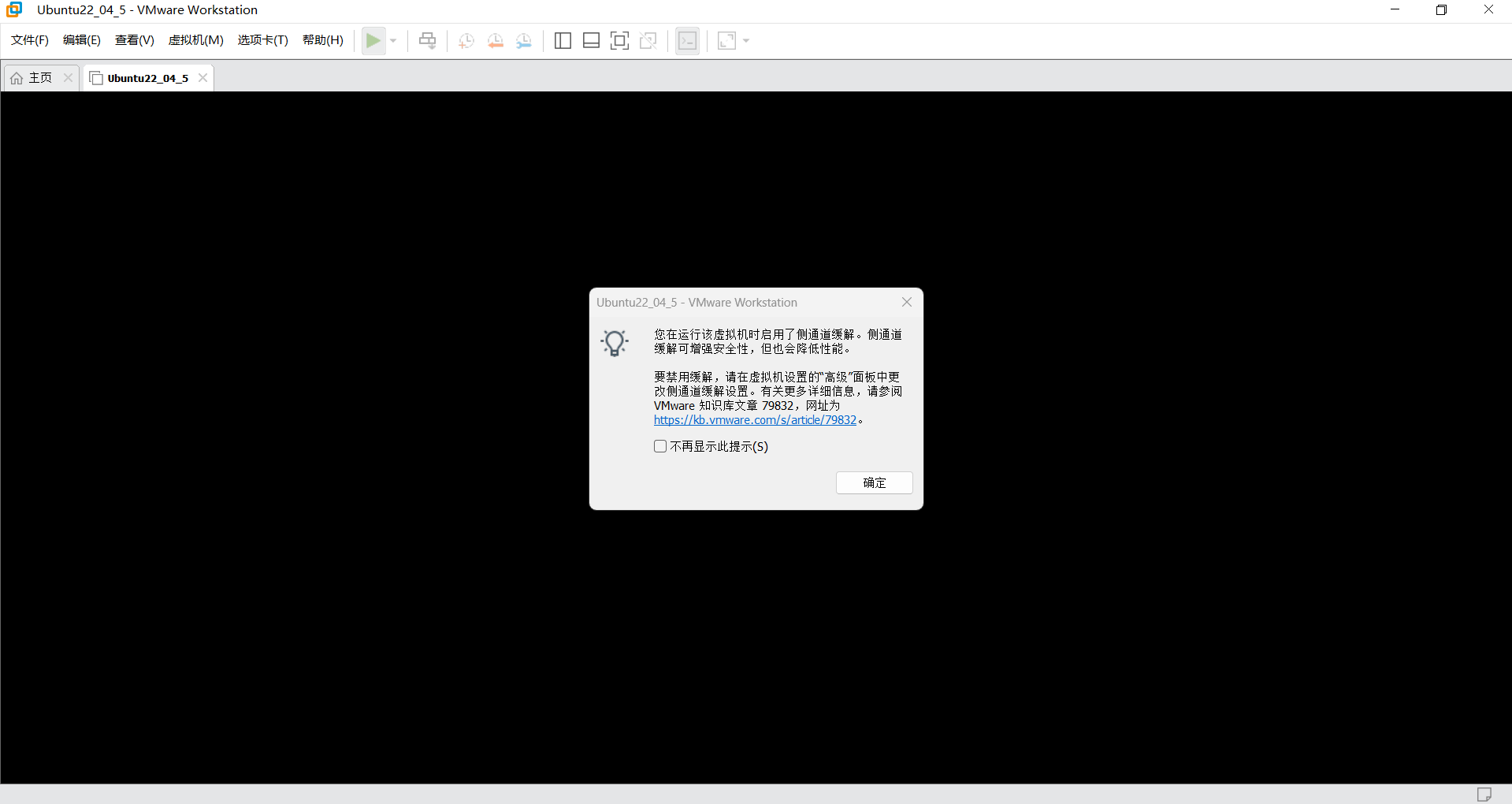Take a snapshot of the VM
The width and height of the screenshot is (1512, 804).
point(465,40)
